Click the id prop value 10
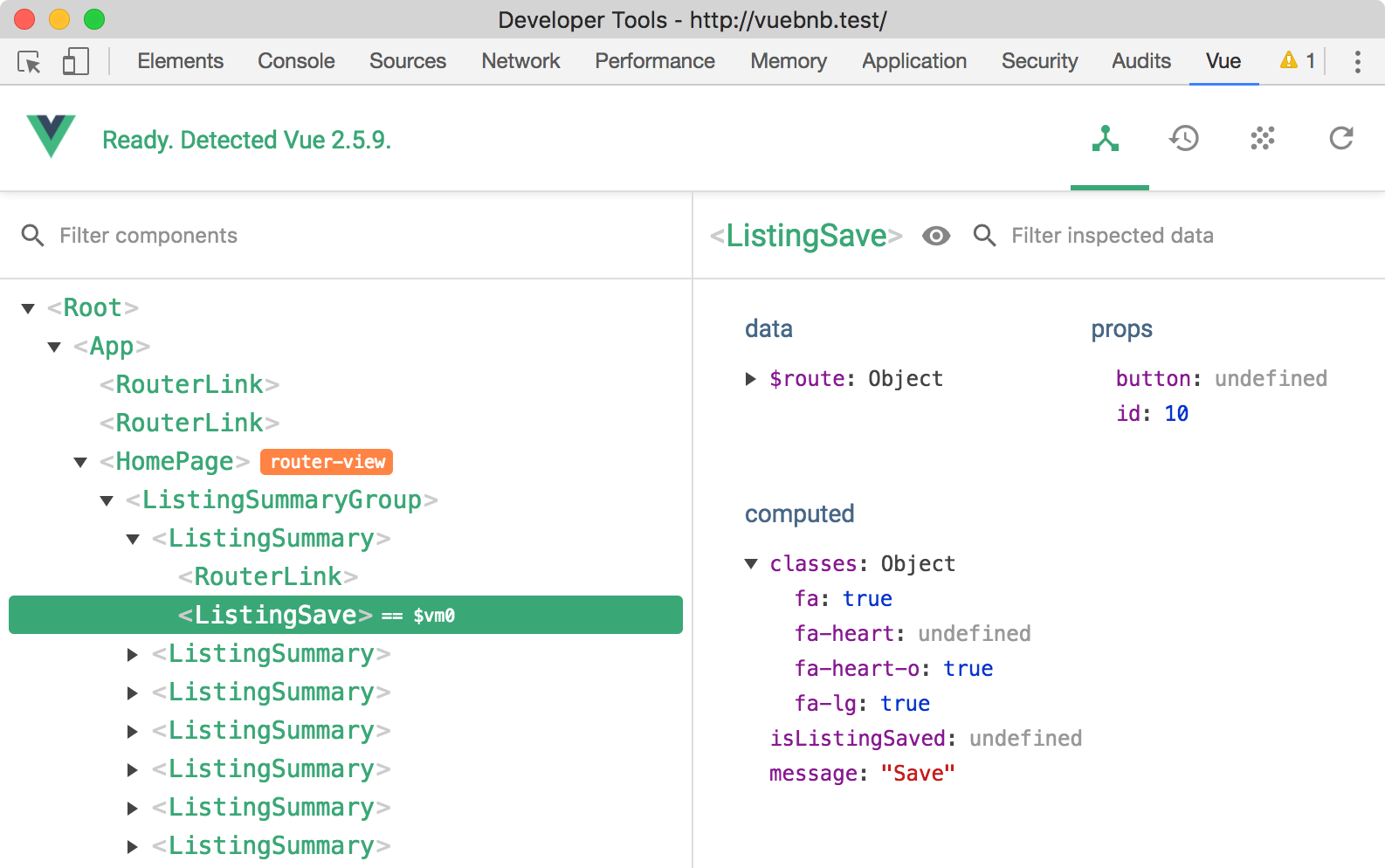Image resolution: width=1385 pixels, height=868 pixels. click(1176, 414)
